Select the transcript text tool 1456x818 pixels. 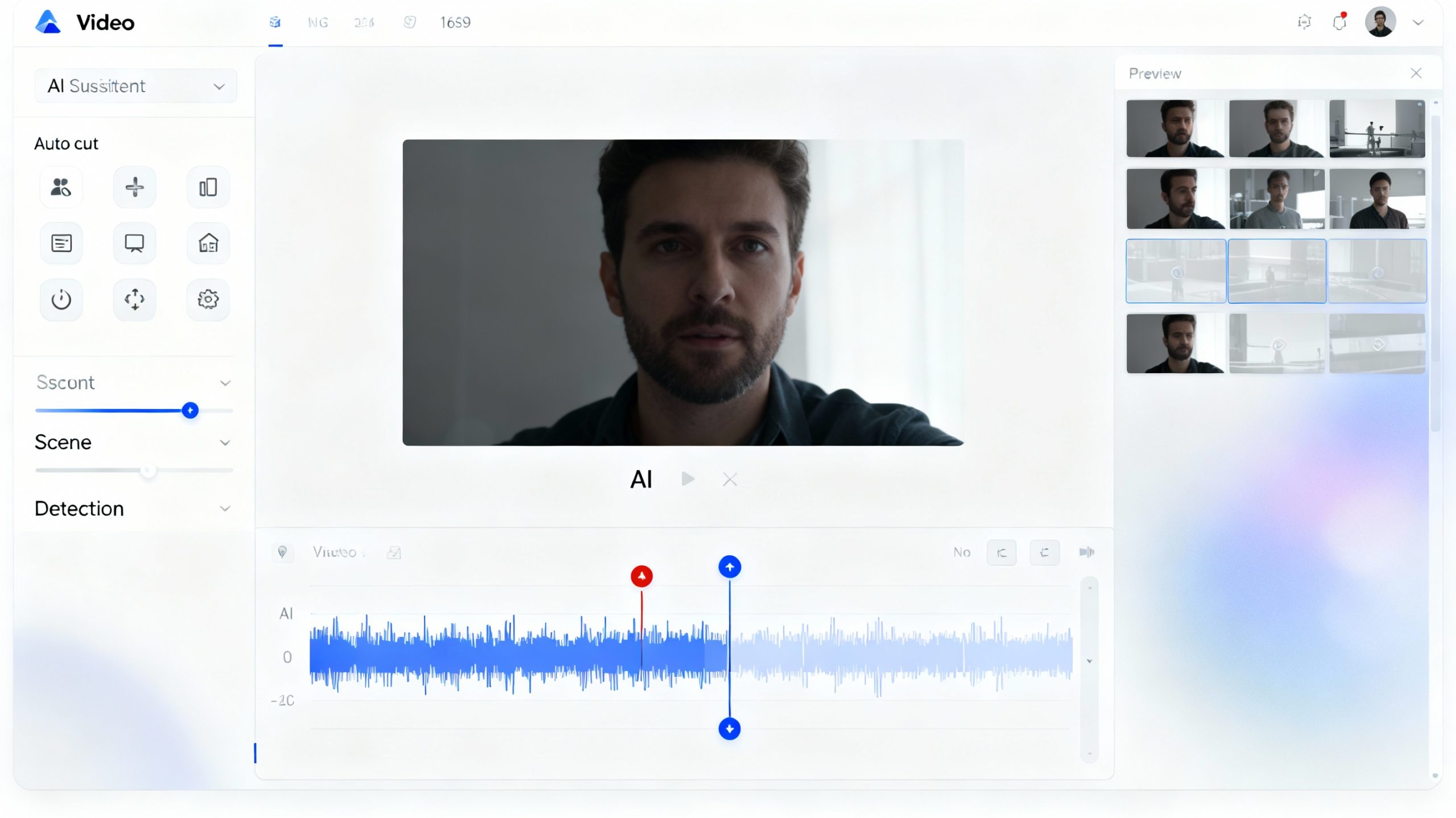point(60,243)
